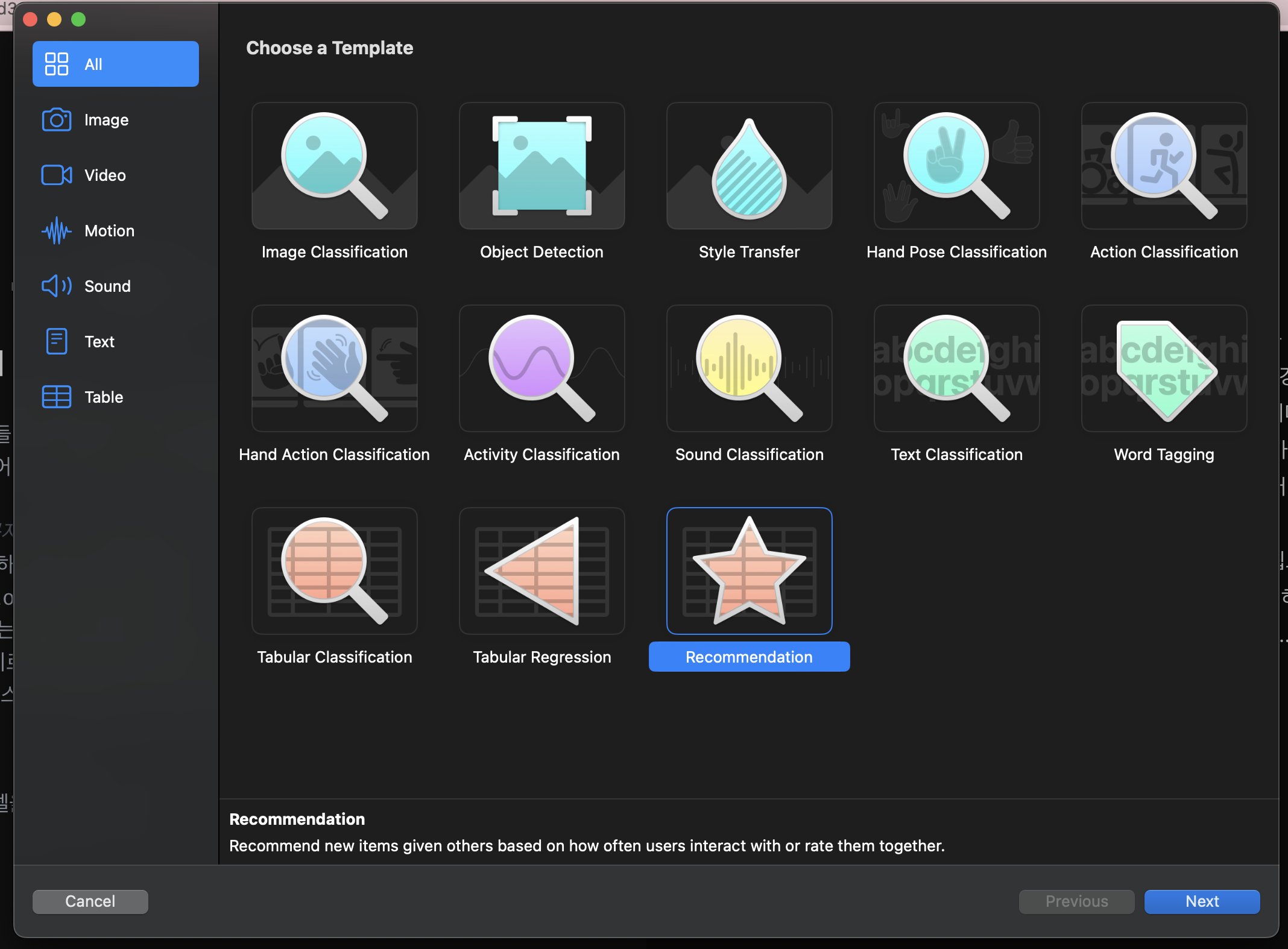Pick the Style Transfer droplet icon

750,166
